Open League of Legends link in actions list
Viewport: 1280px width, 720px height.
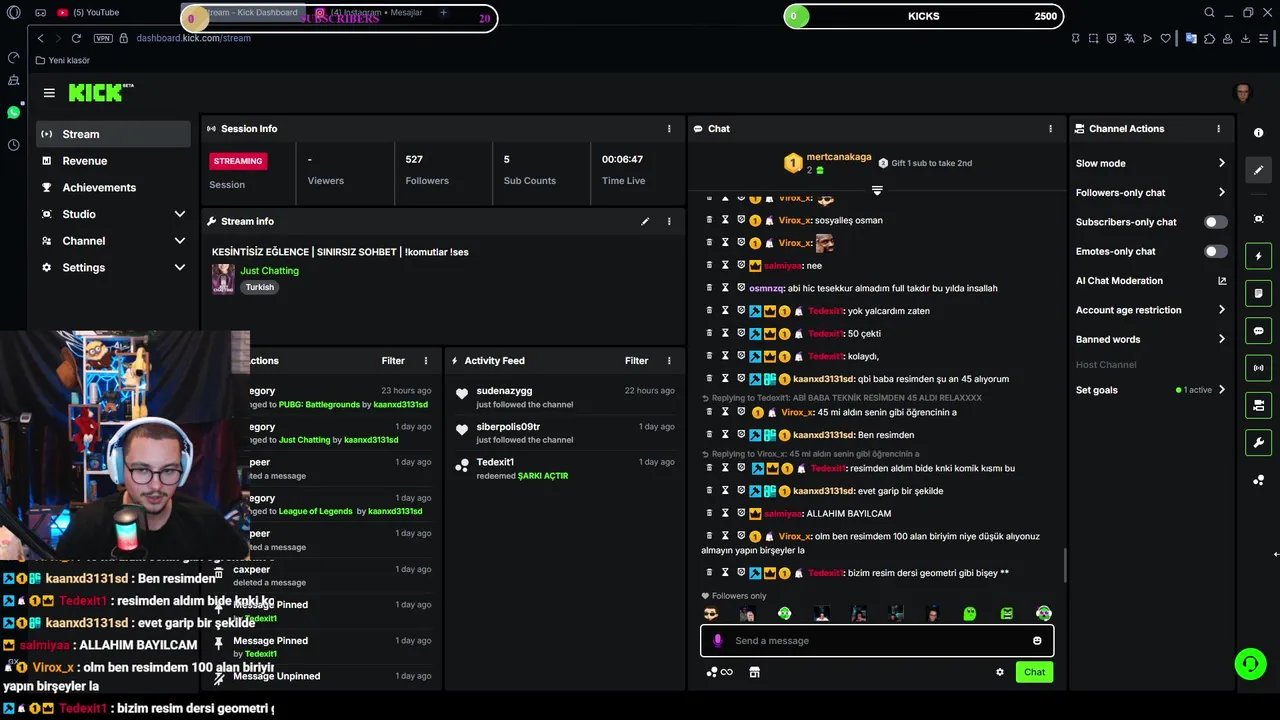315,511
